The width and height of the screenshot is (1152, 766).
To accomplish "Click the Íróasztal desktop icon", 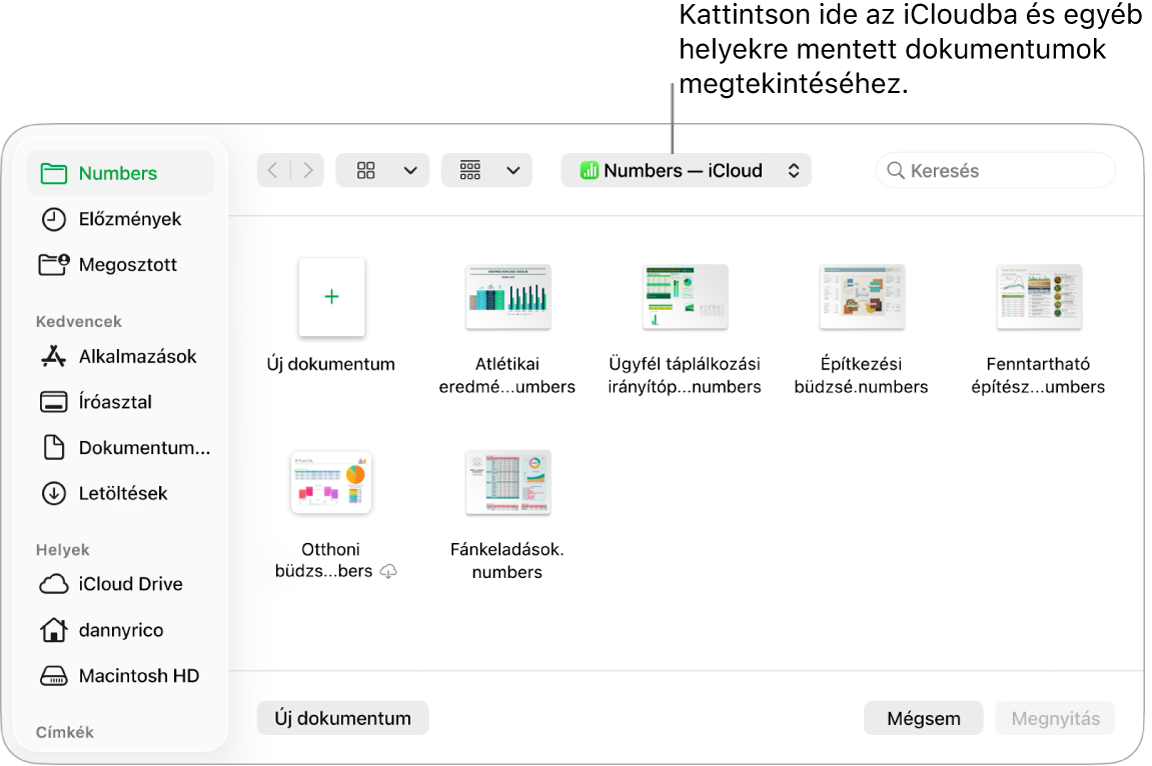I will (54, 402).
